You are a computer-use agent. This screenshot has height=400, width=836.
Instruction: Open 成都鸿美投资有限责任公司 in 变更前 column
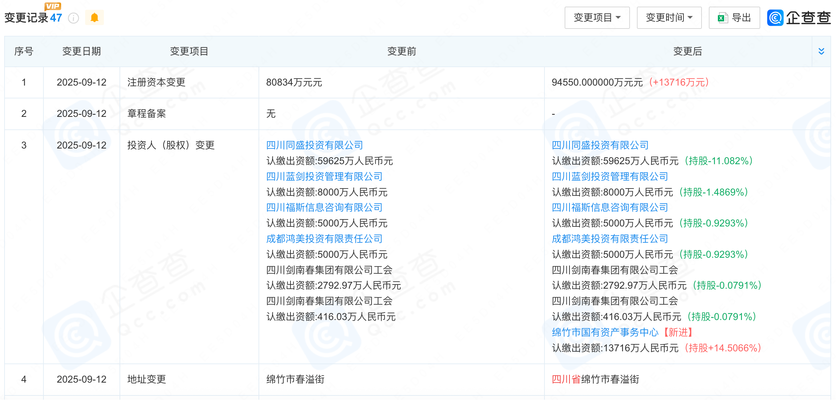325,239
